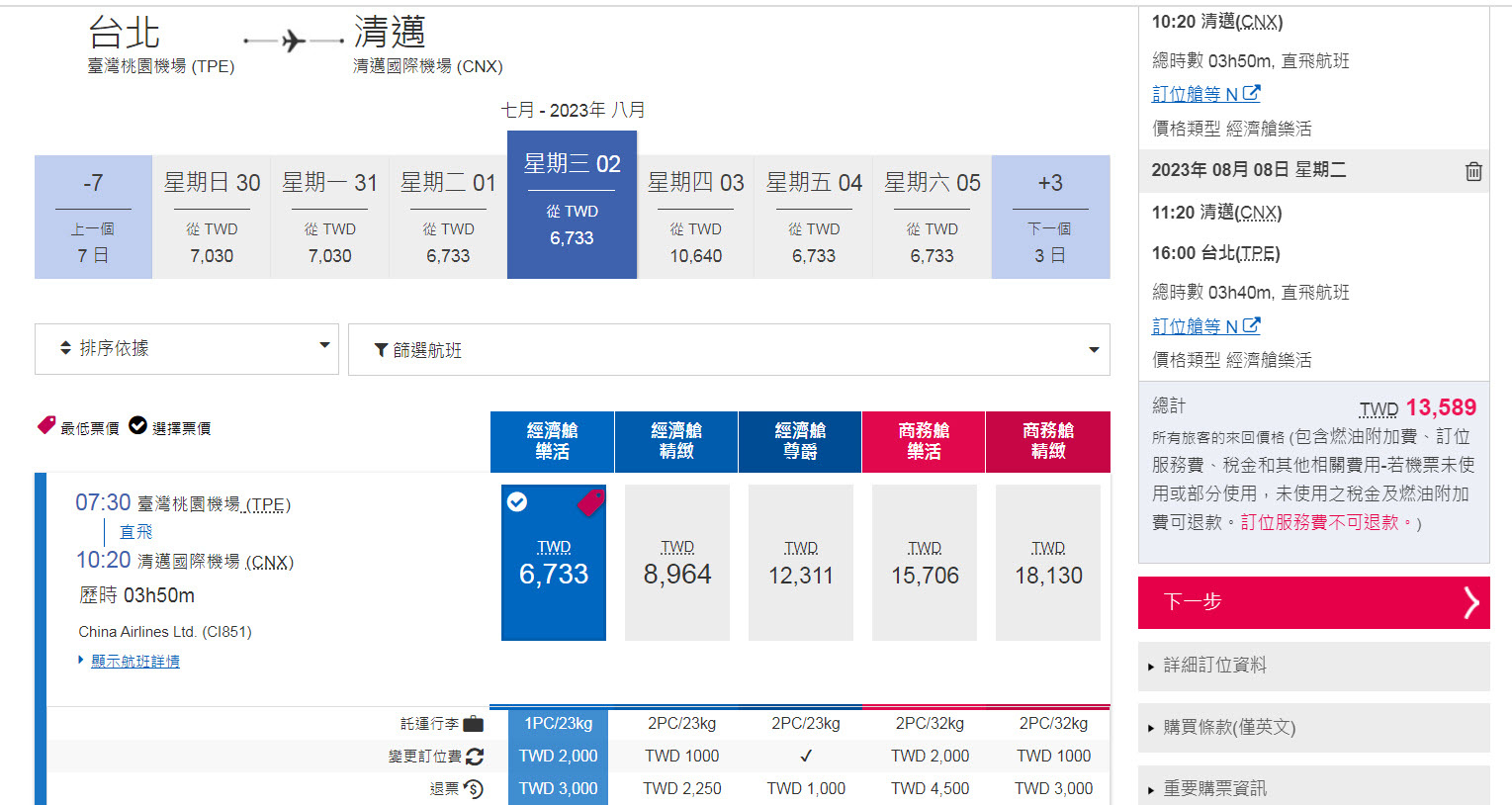Click the TWD 2,250 refund fee cell
Viewport: 1512px width, 805px height.
[682, 788]
